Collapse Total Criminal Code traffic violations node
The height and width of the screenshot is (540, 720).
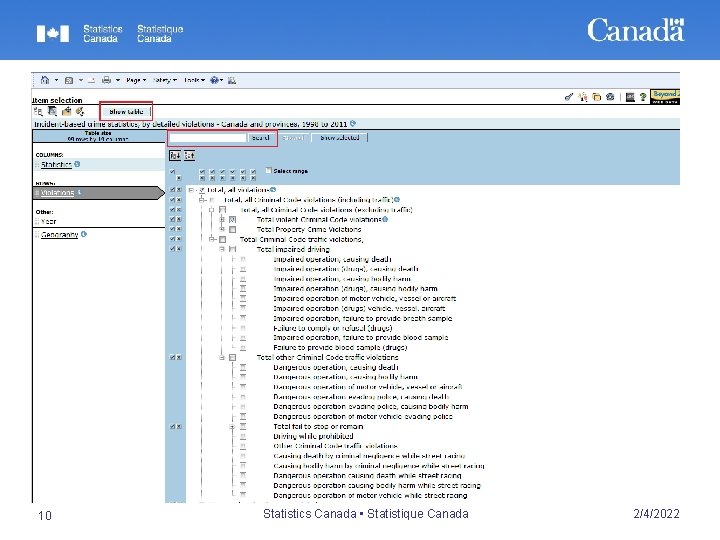212,240
